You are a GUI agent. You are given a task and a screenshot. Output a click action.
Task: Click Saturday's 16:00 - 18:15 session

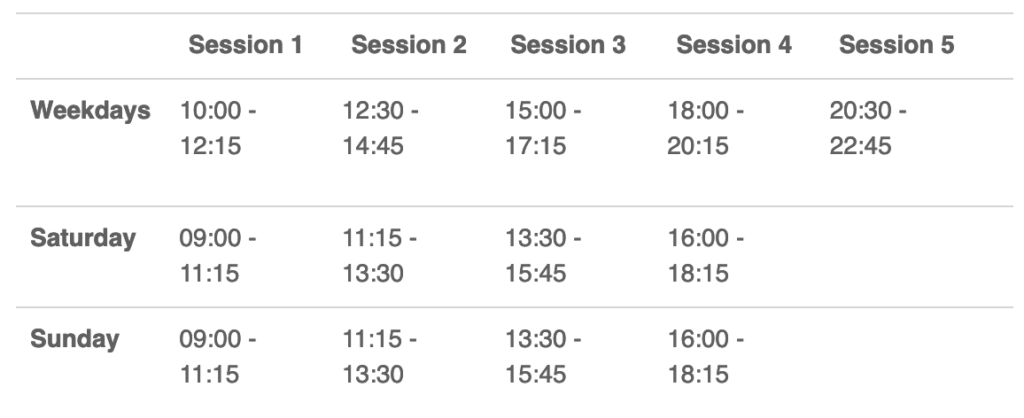coord(705,255)
